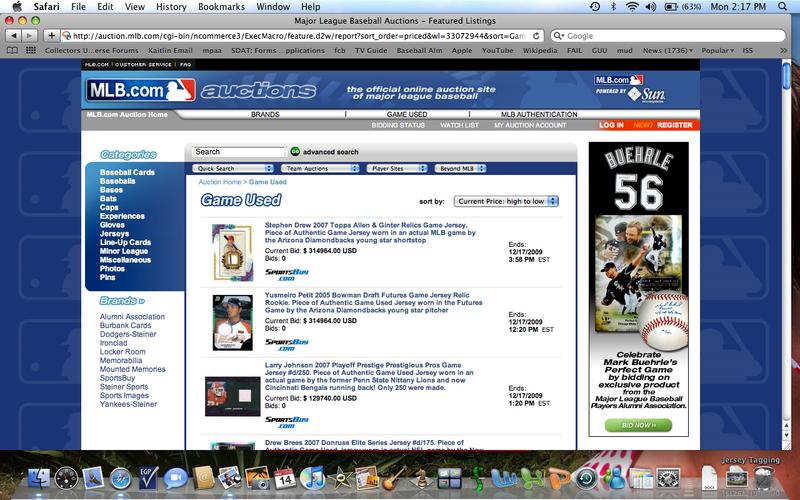The height and width of the screenshot is (500, 800).
Task: Open iCal calendar icon in dock
Action: coord(285,479)
